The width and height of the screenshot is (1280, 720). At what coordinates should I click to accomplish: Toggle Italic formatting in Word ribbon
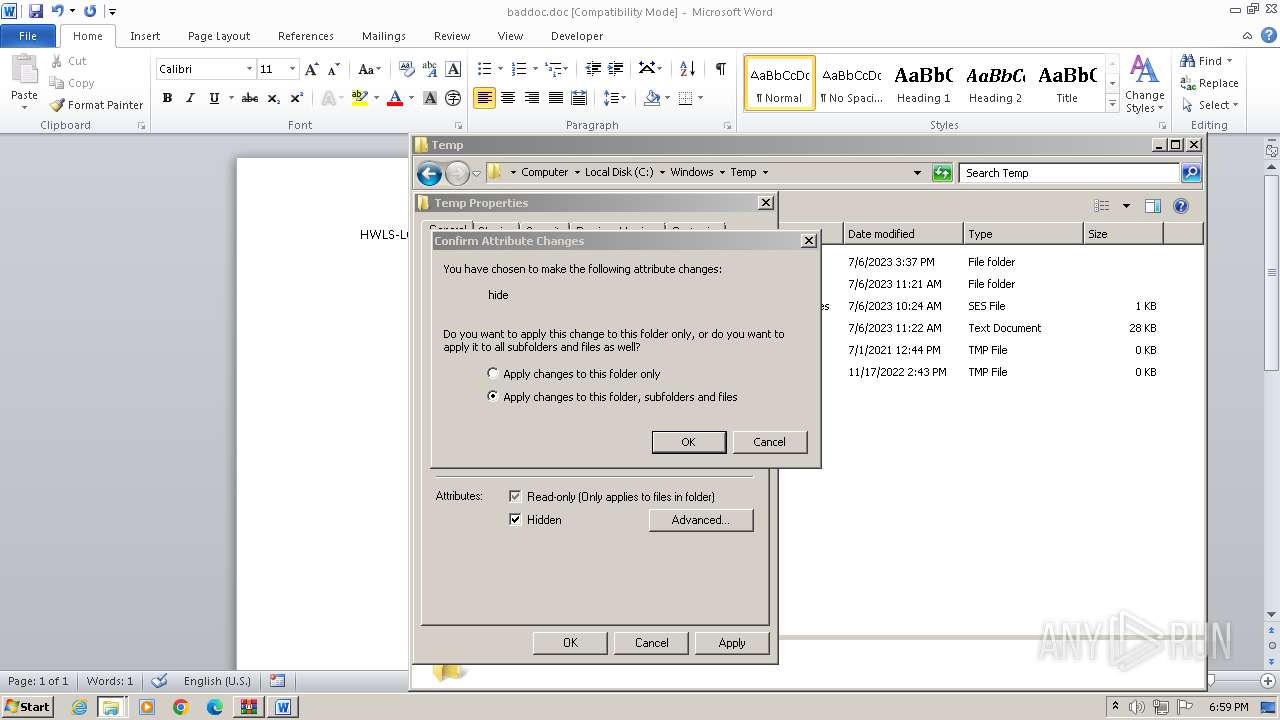(x=190, y=98)
